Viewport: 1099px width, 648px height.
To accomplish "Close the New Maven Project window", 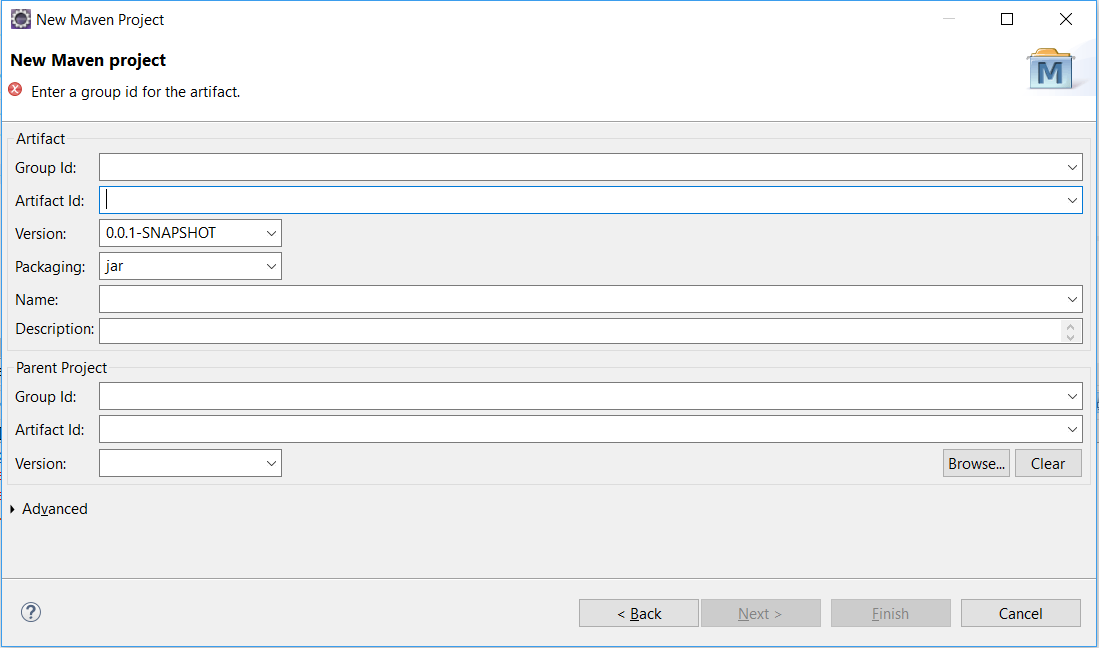I will click(1065, 19).
